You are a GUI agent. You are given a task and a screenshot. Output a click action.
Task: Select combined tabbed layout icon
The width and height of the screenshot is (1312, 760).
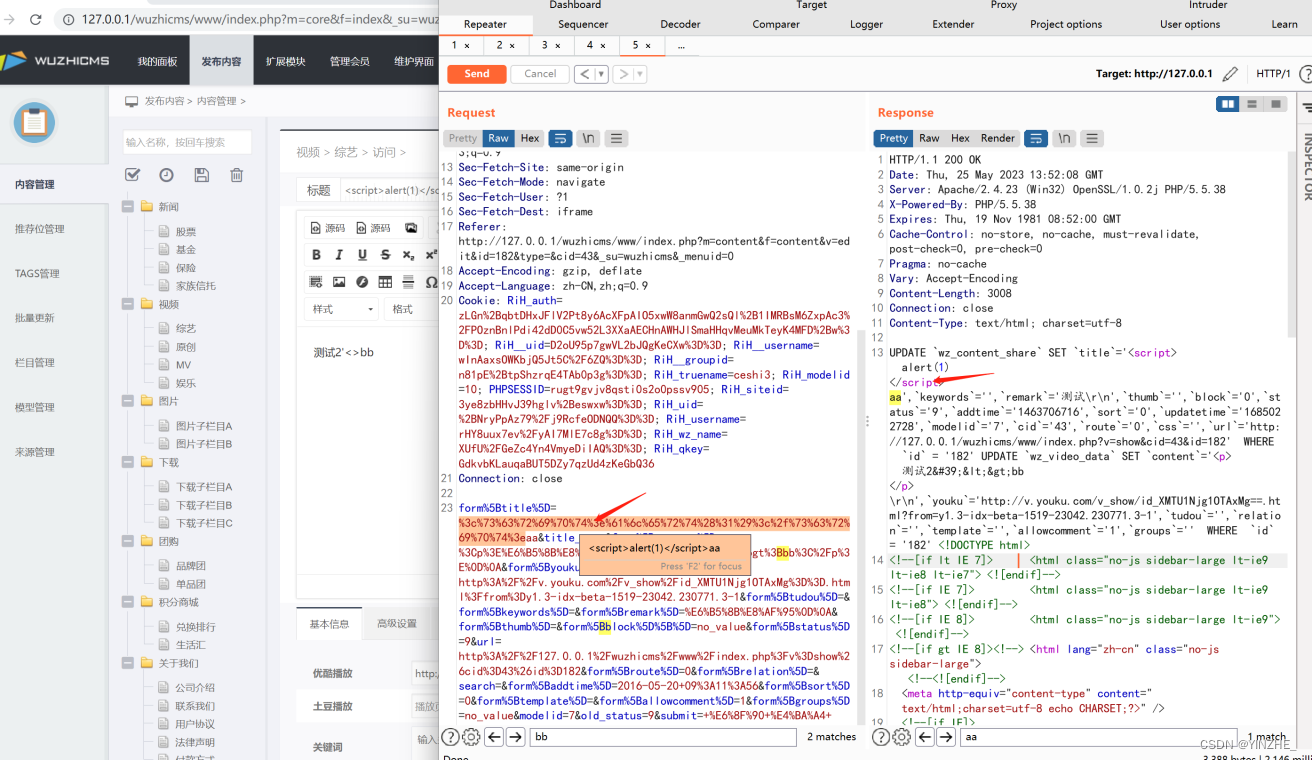coord(1275,104)
